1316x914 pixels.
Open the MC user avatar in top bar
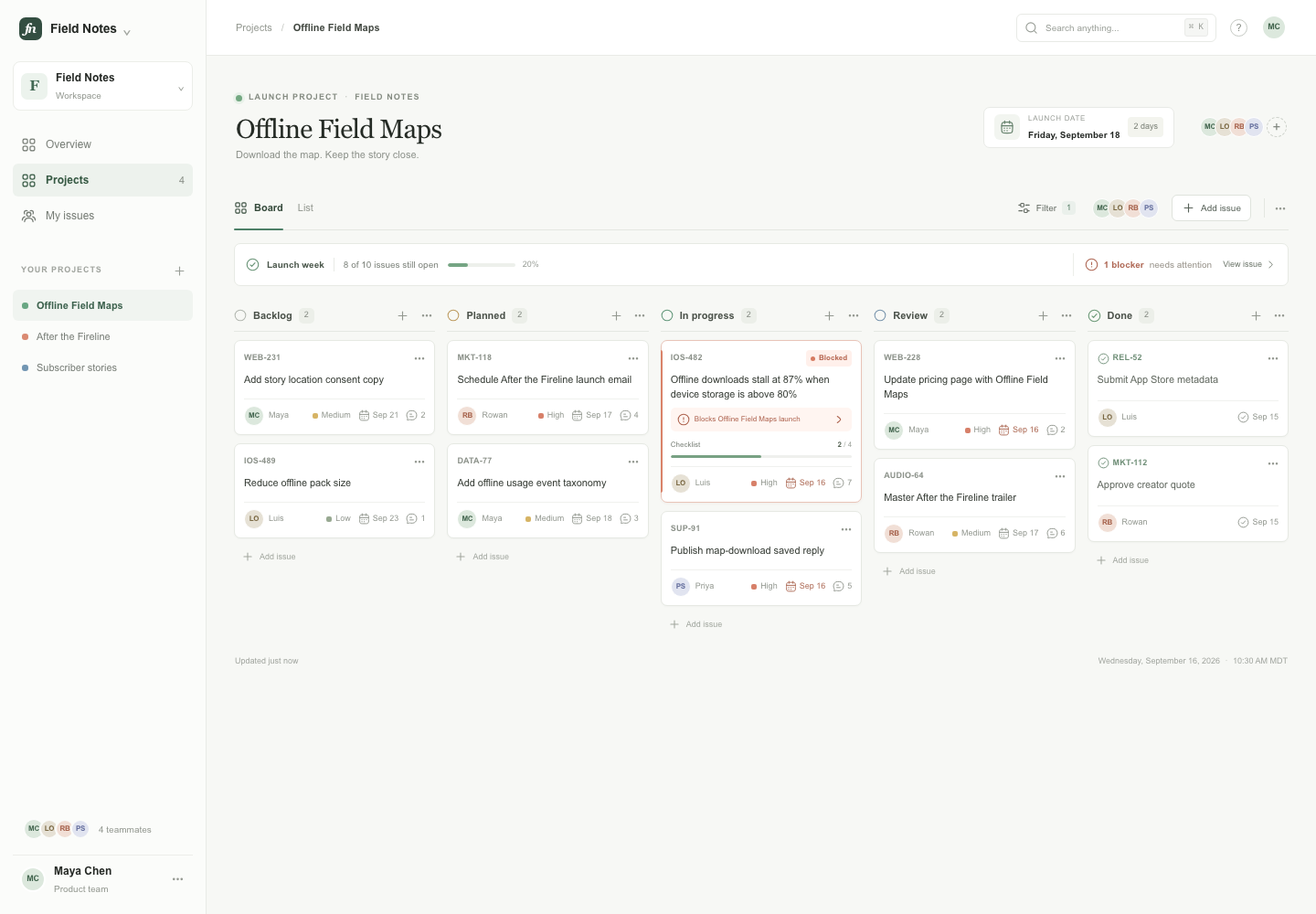[1274, 27]
